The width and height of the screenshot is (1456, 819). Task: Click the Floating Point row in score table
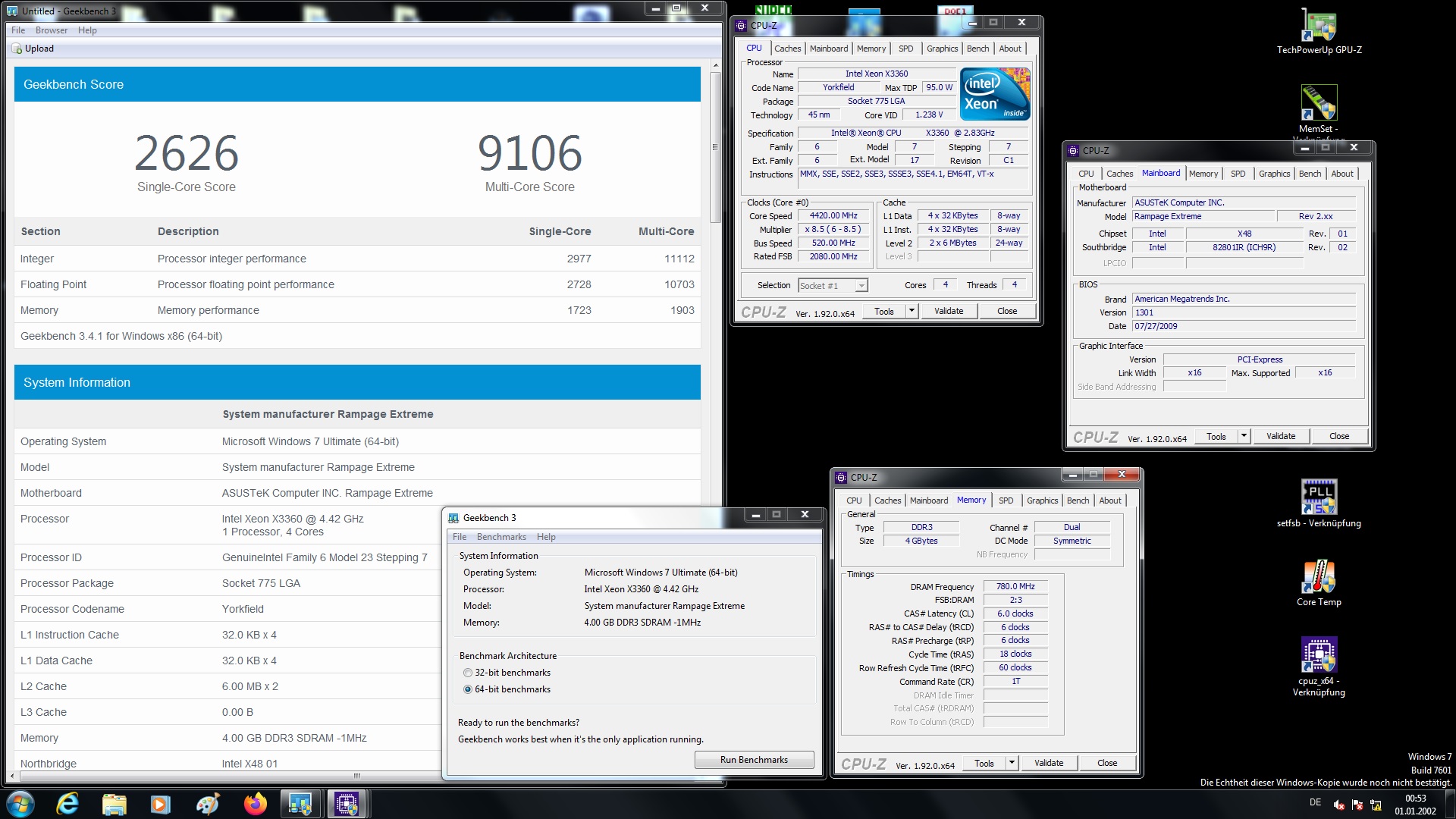[x=357, y=284]
